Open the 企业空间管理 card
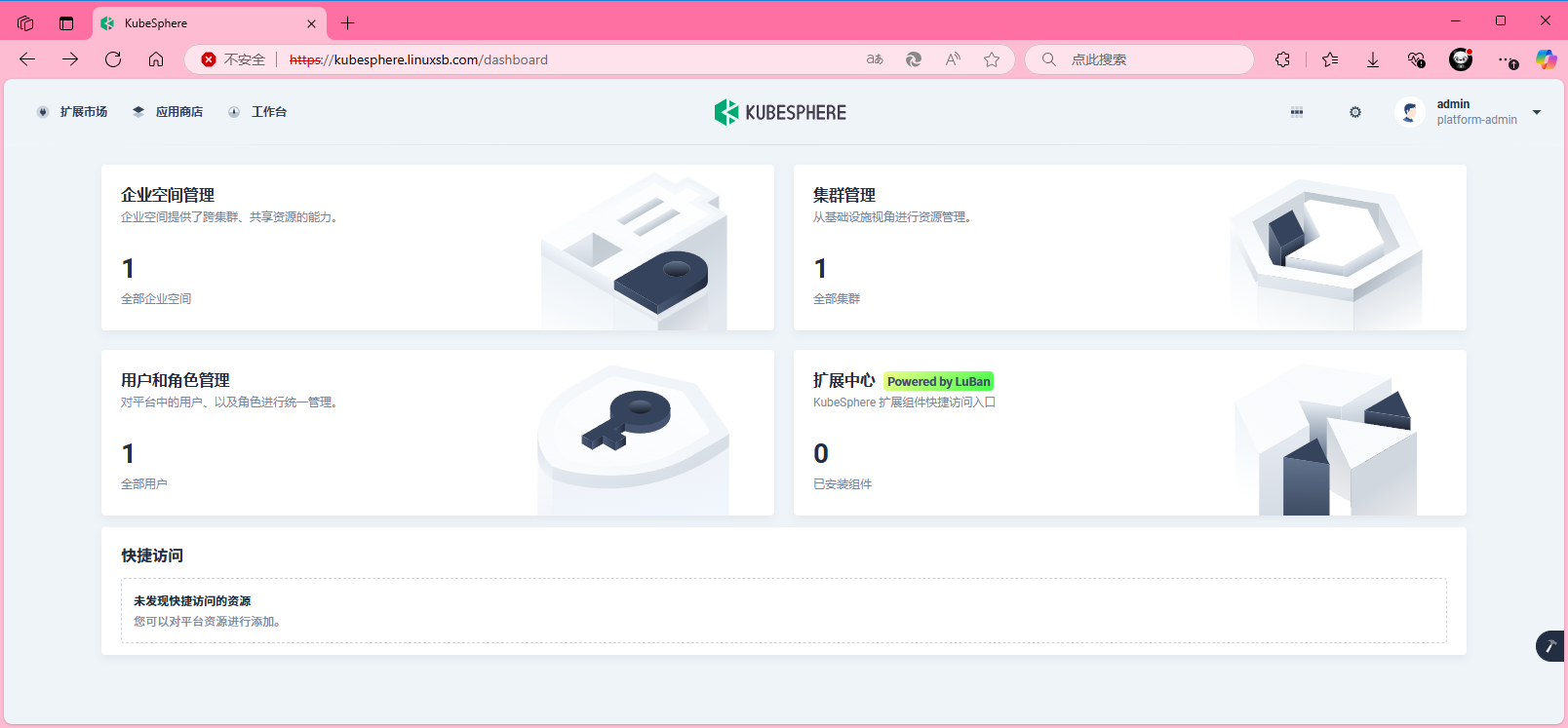The width and height of the screenshot is (1568, 728). (438, 248)
